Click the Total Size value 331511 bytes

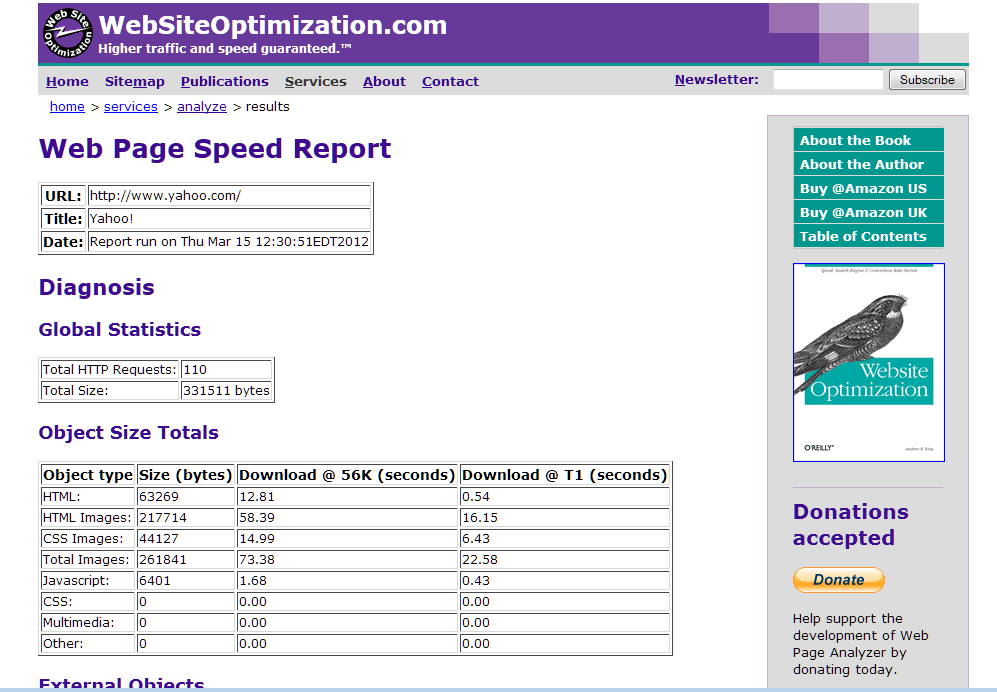226,390
